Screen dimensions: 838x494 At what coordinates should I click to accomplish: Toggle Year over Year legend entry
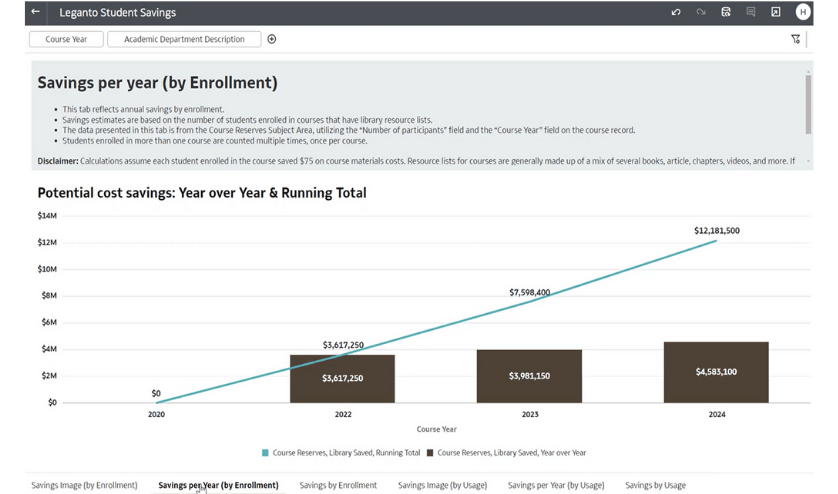pyautogui.click(x=506, y=453)
